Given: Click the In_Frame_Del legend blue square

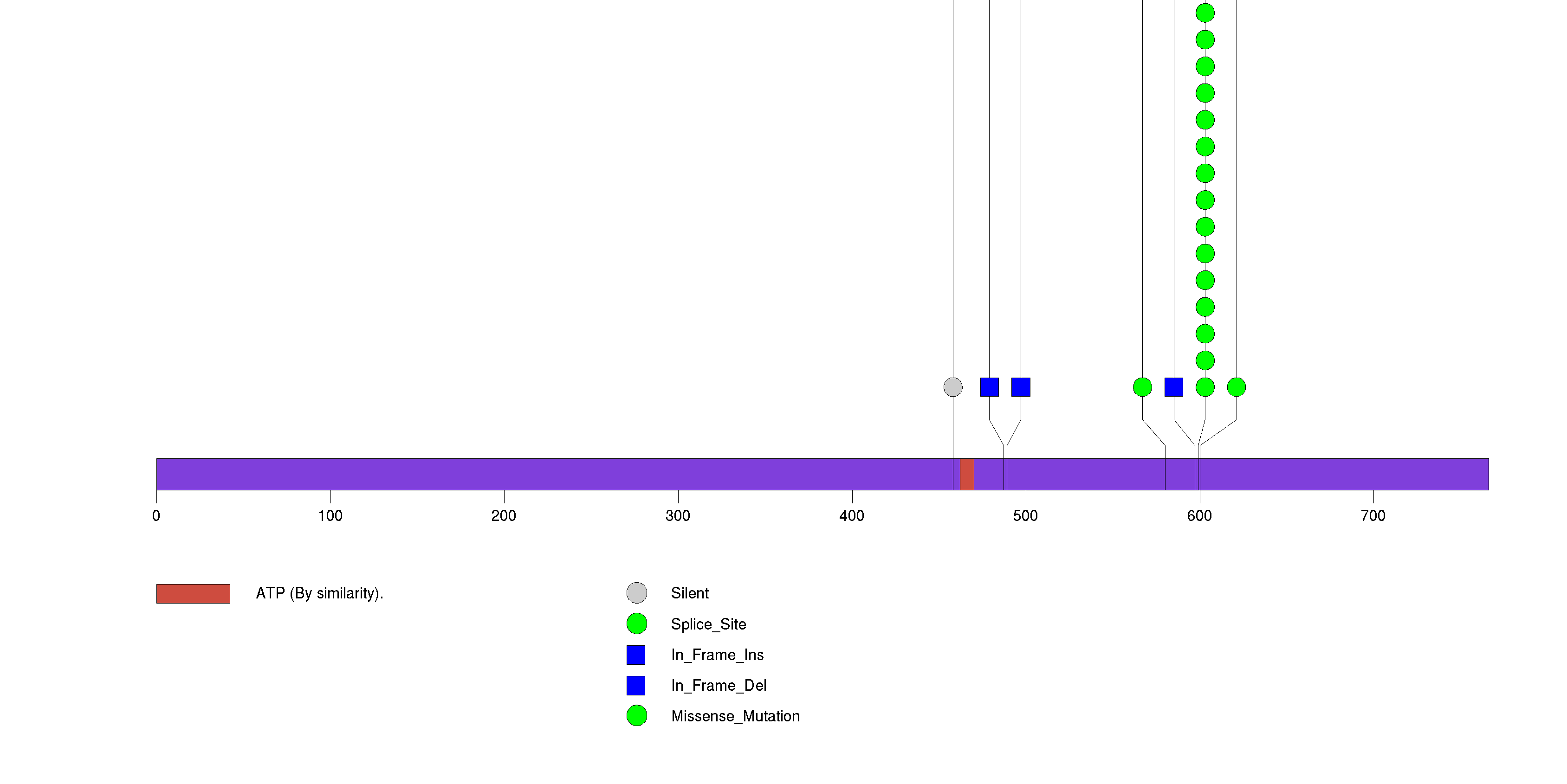Looking at the screenshot, I should (636, 686).
